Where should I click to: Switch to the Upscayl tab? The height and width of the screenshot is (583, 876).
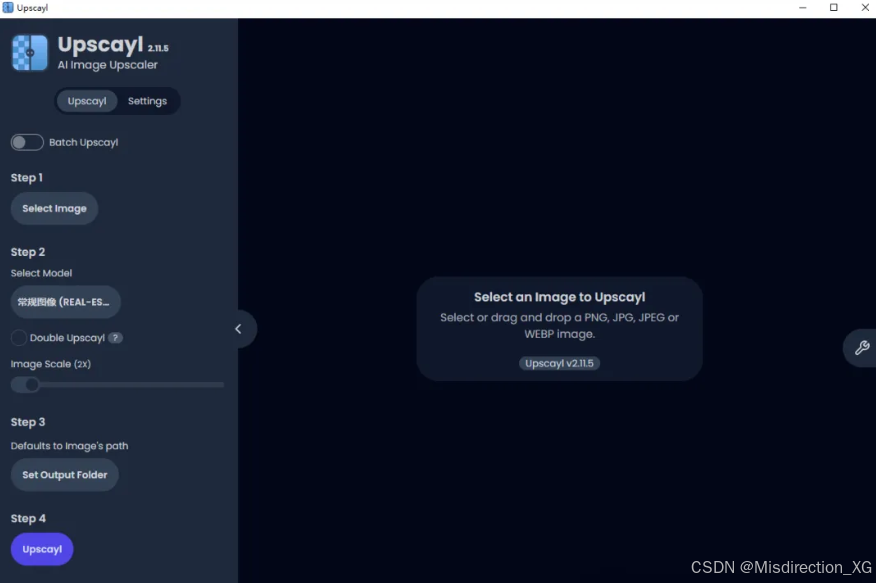point(87,101)
